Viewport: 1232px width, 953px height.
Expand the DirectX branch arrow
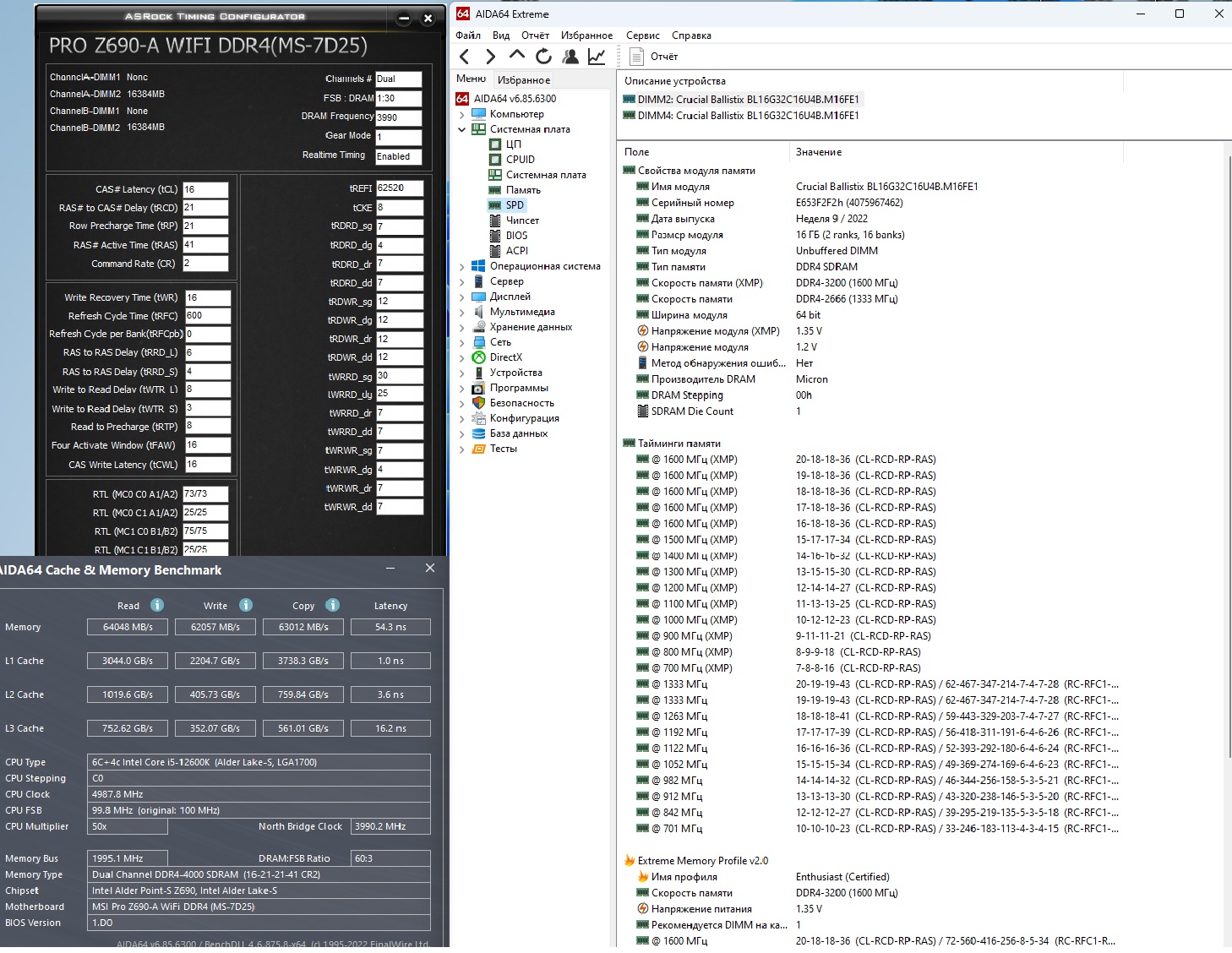(x=462, y=357)
